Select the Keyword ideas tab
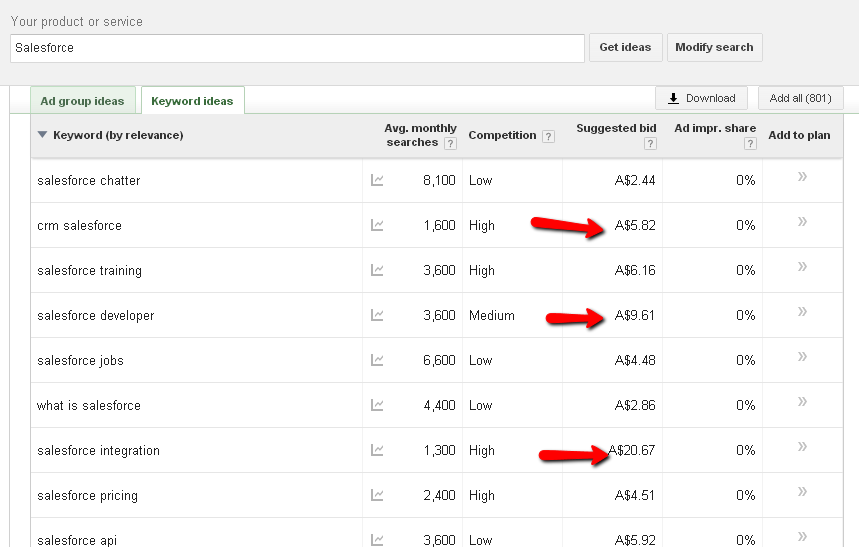 pos(192,101)
